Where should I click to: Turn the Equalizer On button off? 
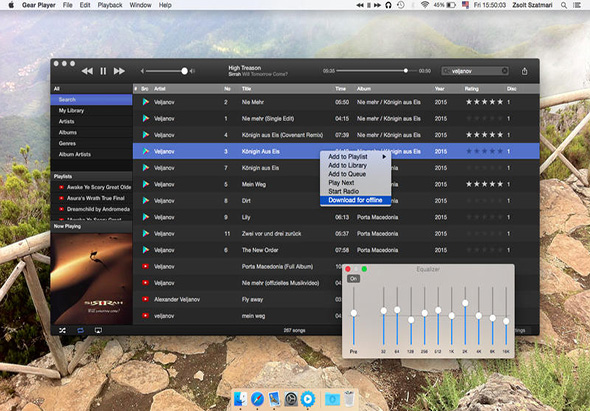point(353,279)
